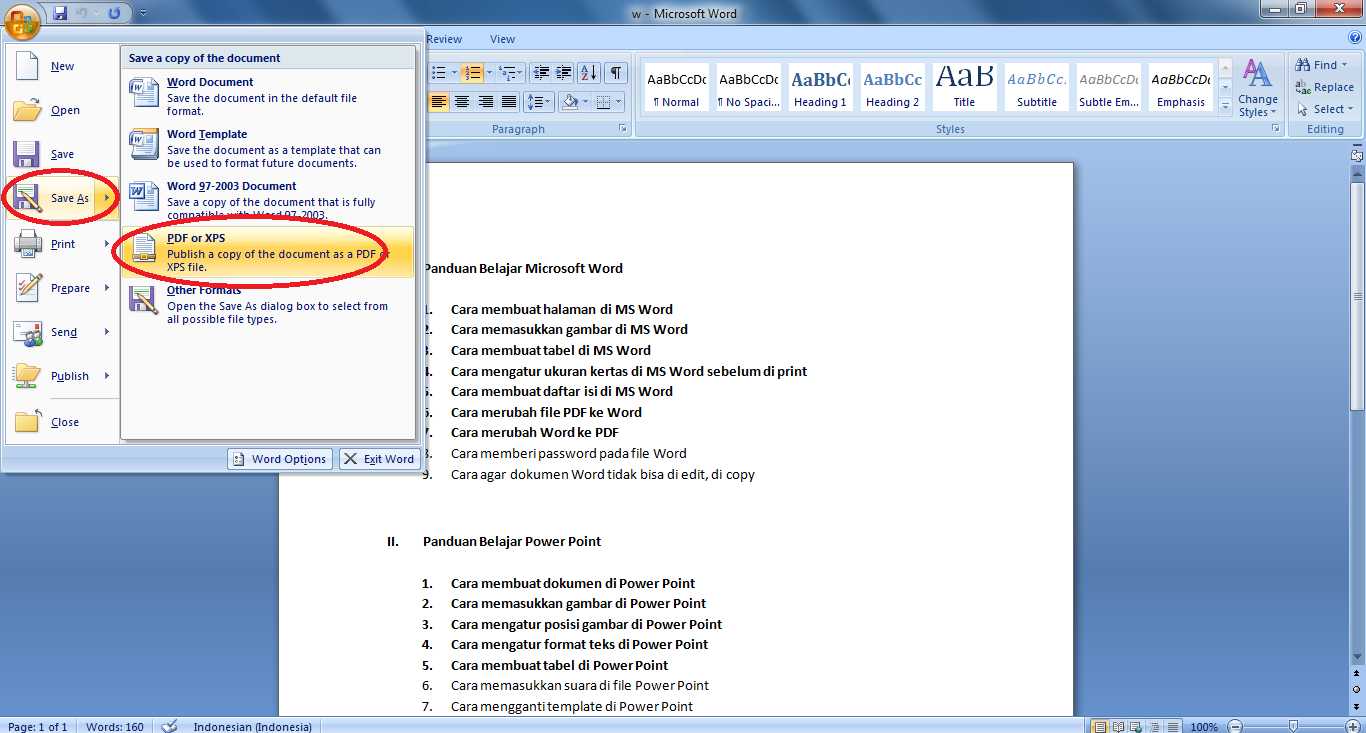The width and height of the screenshot is (1366, 733).
Task: Open the line spacing options
Action: [539, 101]
